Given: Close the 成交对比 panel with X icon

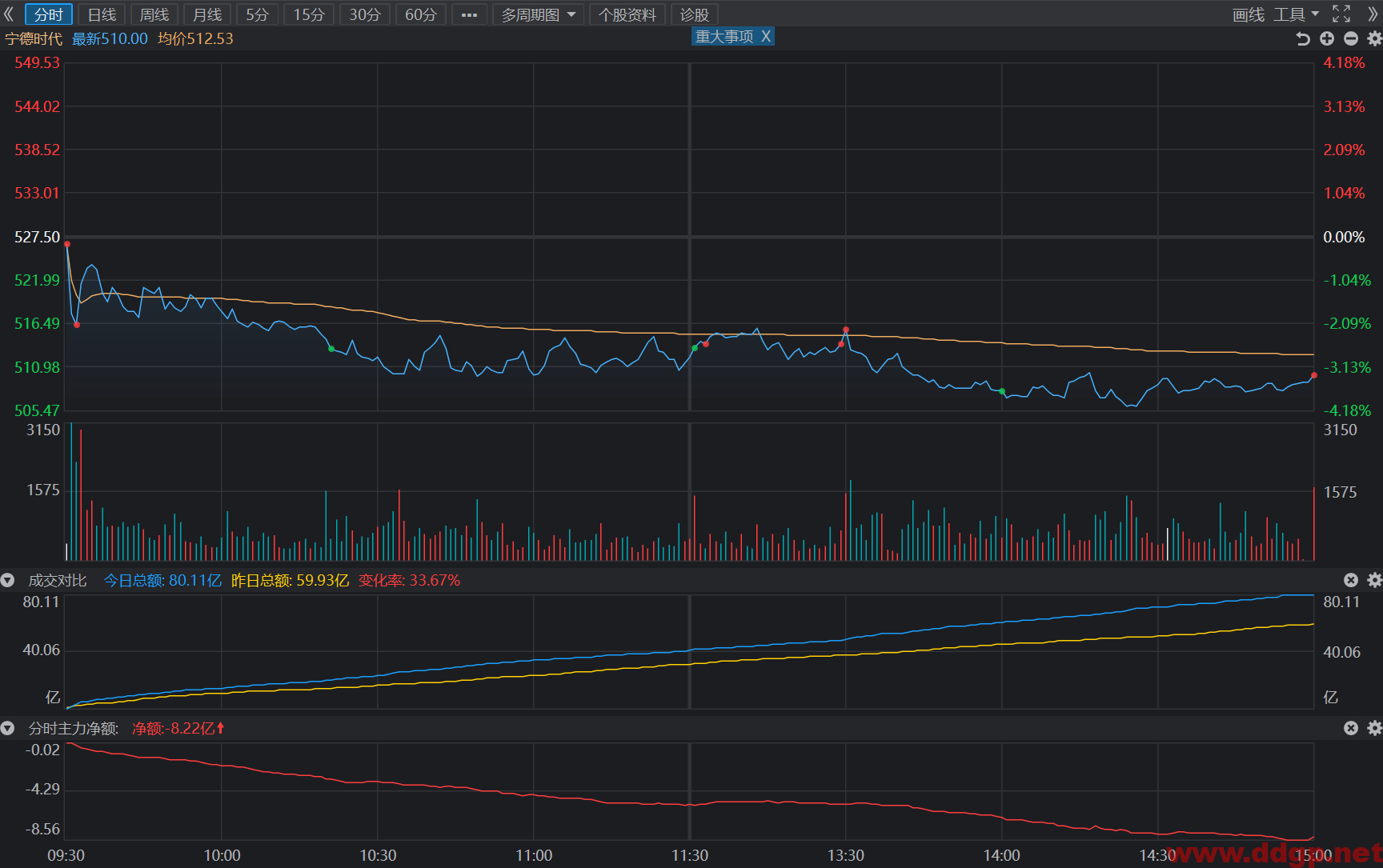Looking at the screenshot, I should (x=1351, y=580).
